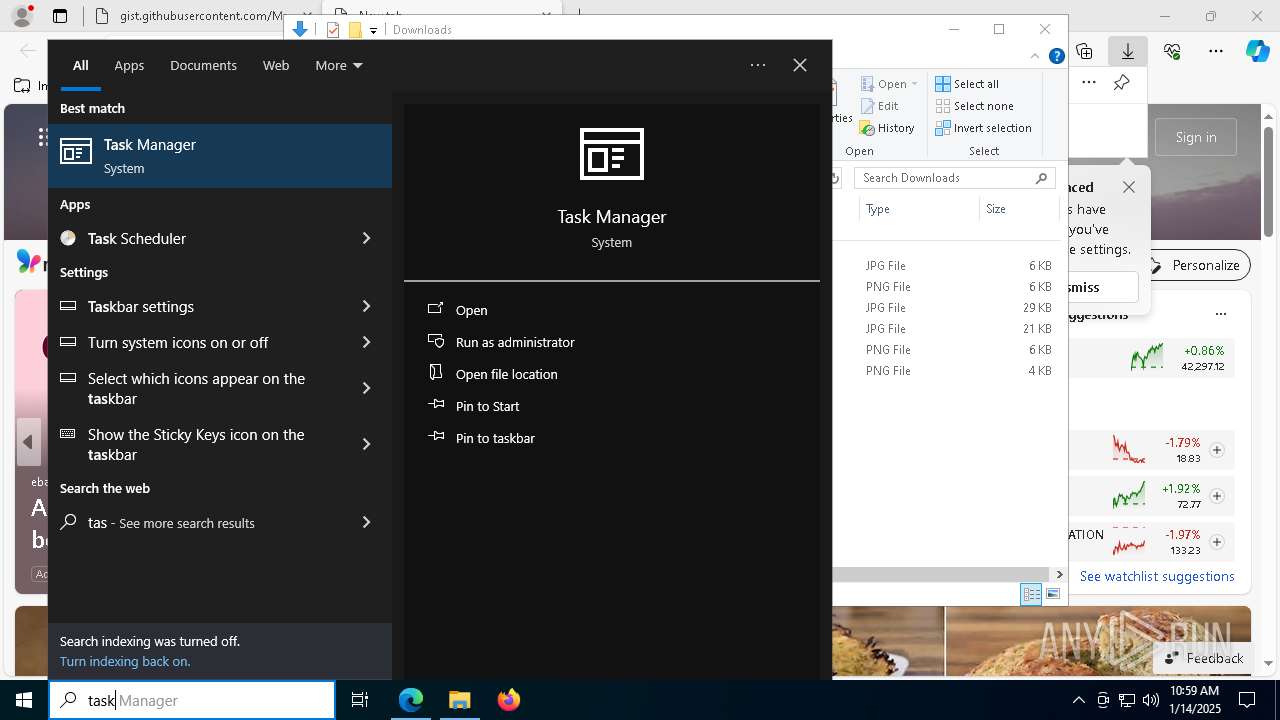This screenshot has height=720, width=1280.
Task: Click Edit in Downloads ribbon
Action: 878,106
